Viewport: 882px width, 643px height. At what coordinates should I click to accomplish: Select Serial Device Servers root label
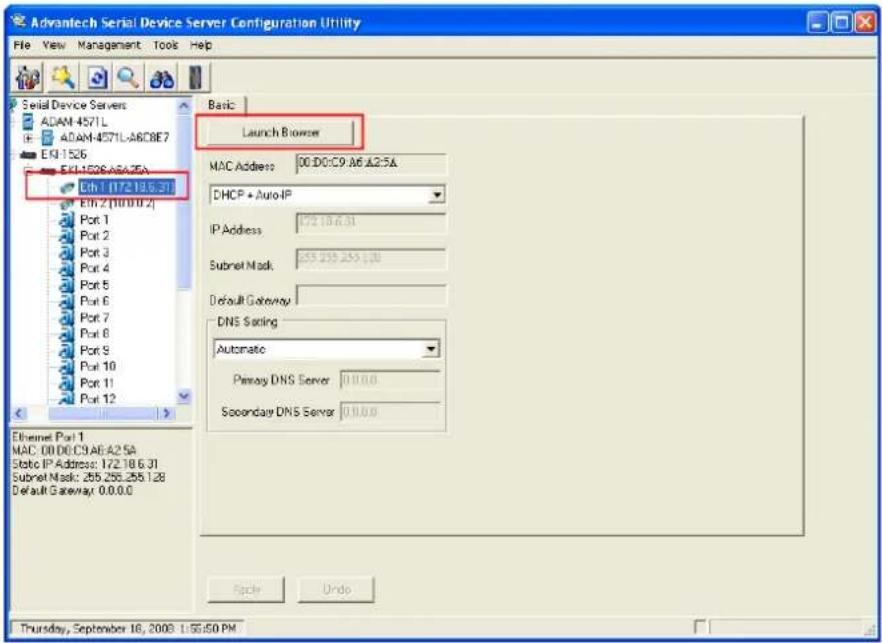pyautogui.click(x=74, y=105)
